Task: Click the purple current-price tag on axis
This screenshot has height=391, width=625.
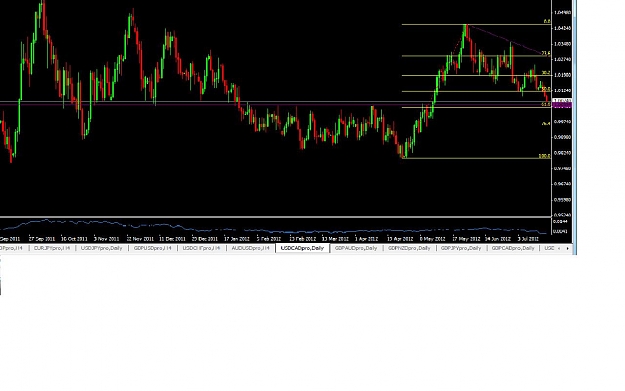Action: (563, 105)
